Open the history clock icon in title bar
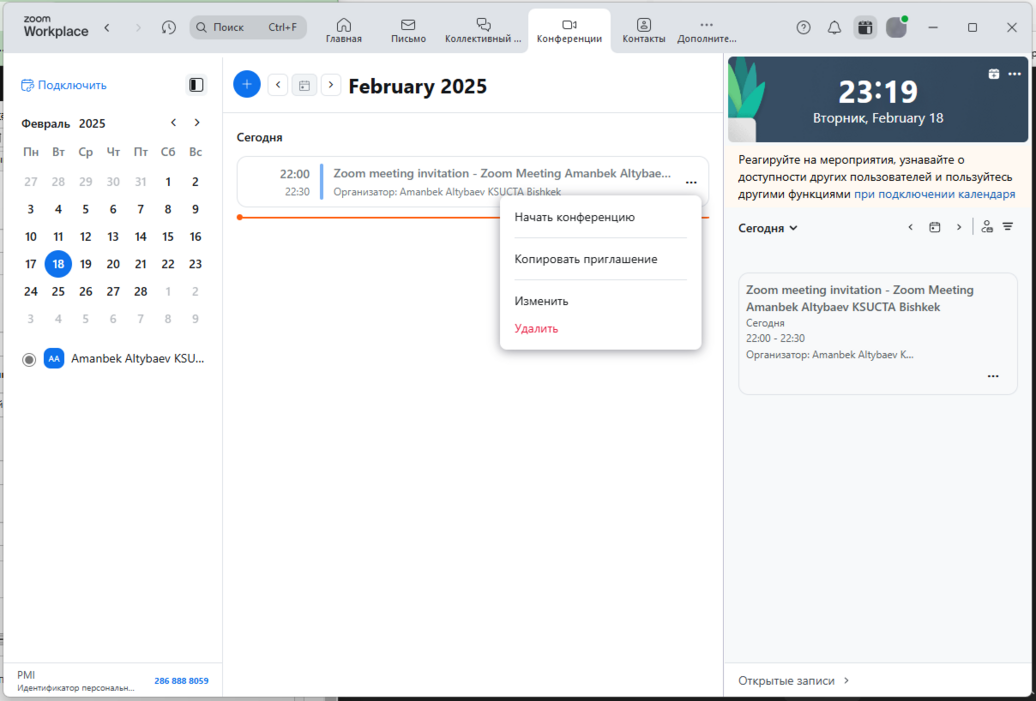Screen dimensions: 1036x701 click(169, 28)
